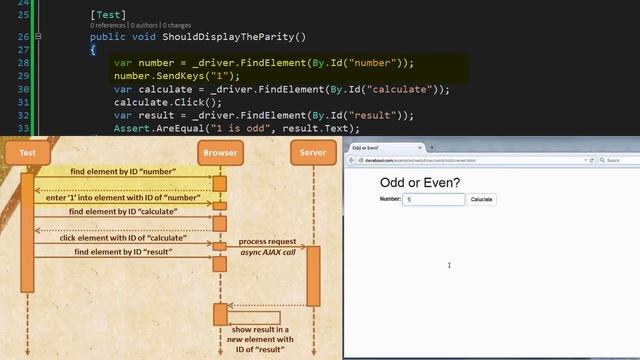Click the "process request" diagram label
Image resolution: width=640 pixels, height=360 pixels.
267,241
